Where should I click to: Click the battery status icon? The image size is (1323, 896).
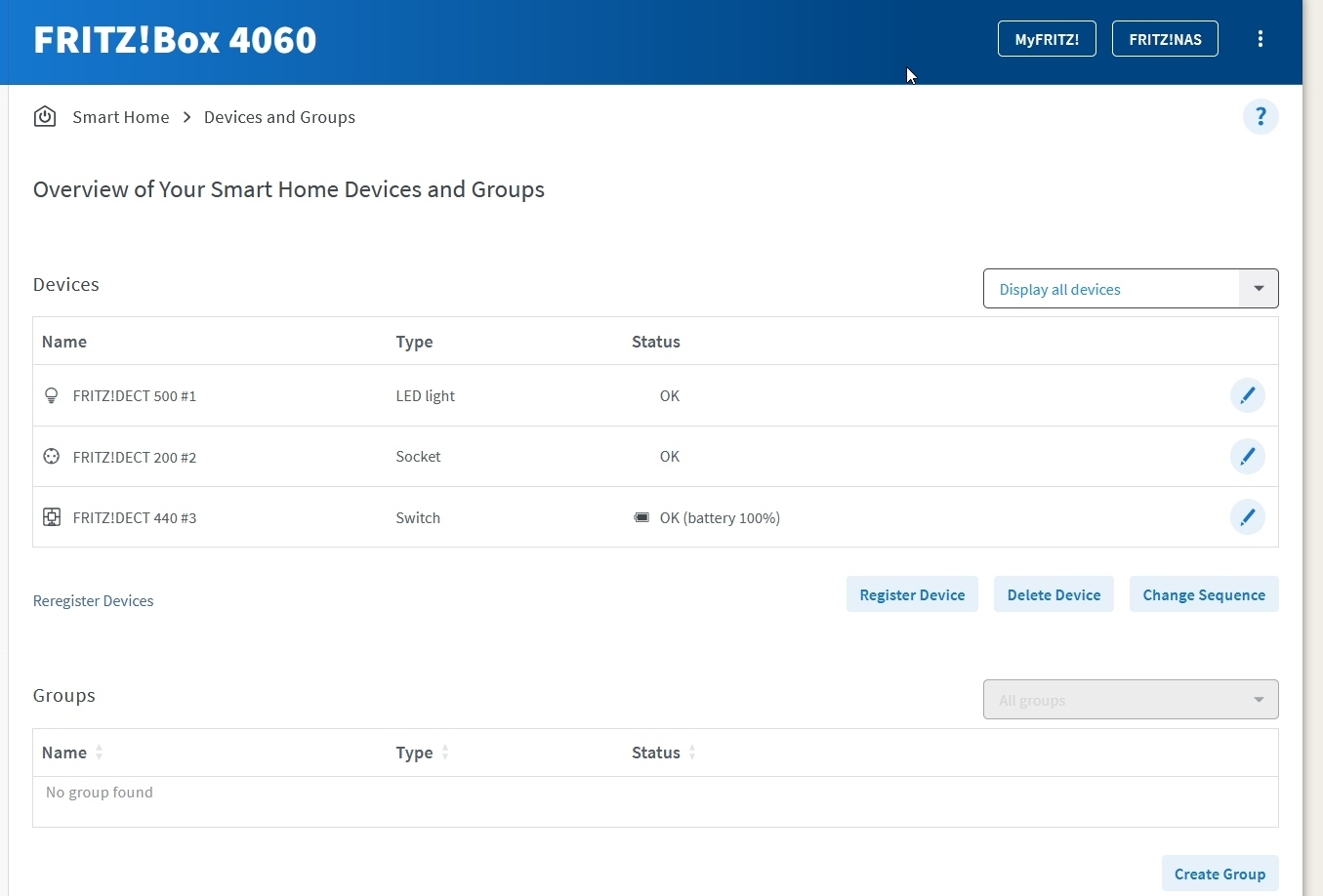pos(641,517)
